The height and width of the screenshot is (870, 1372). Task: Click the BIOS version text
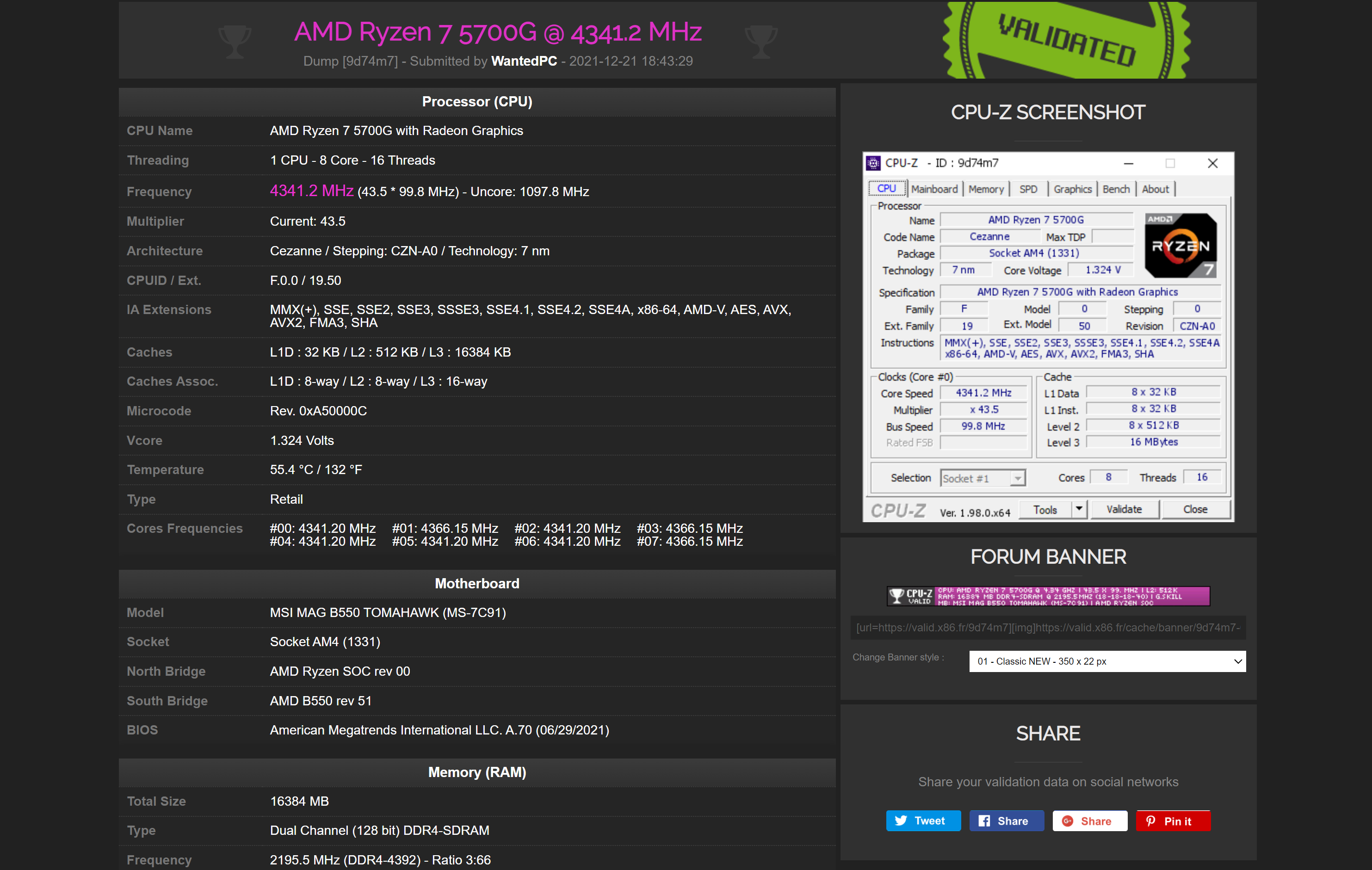[439, 730]
